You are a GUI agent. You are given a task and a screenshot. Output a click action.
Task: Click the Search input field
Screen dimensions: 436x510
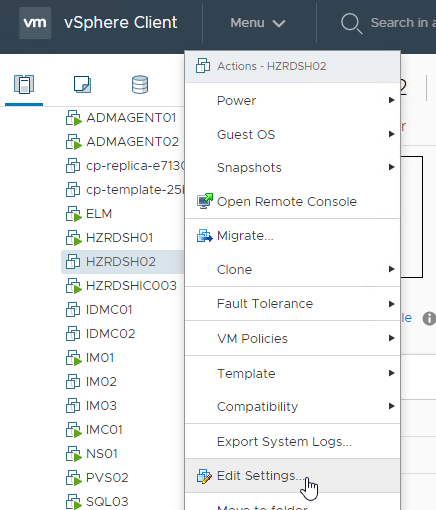click(403, 23)
